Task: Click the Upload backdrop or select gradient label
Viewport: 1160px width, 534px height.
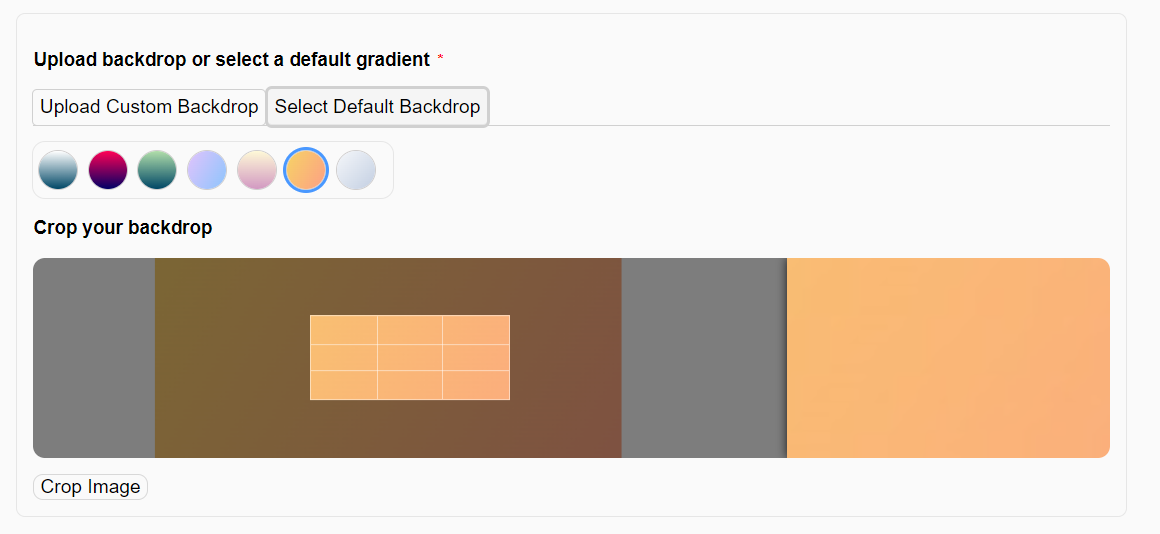Action: pyautogui.click(x=232, y=60)
